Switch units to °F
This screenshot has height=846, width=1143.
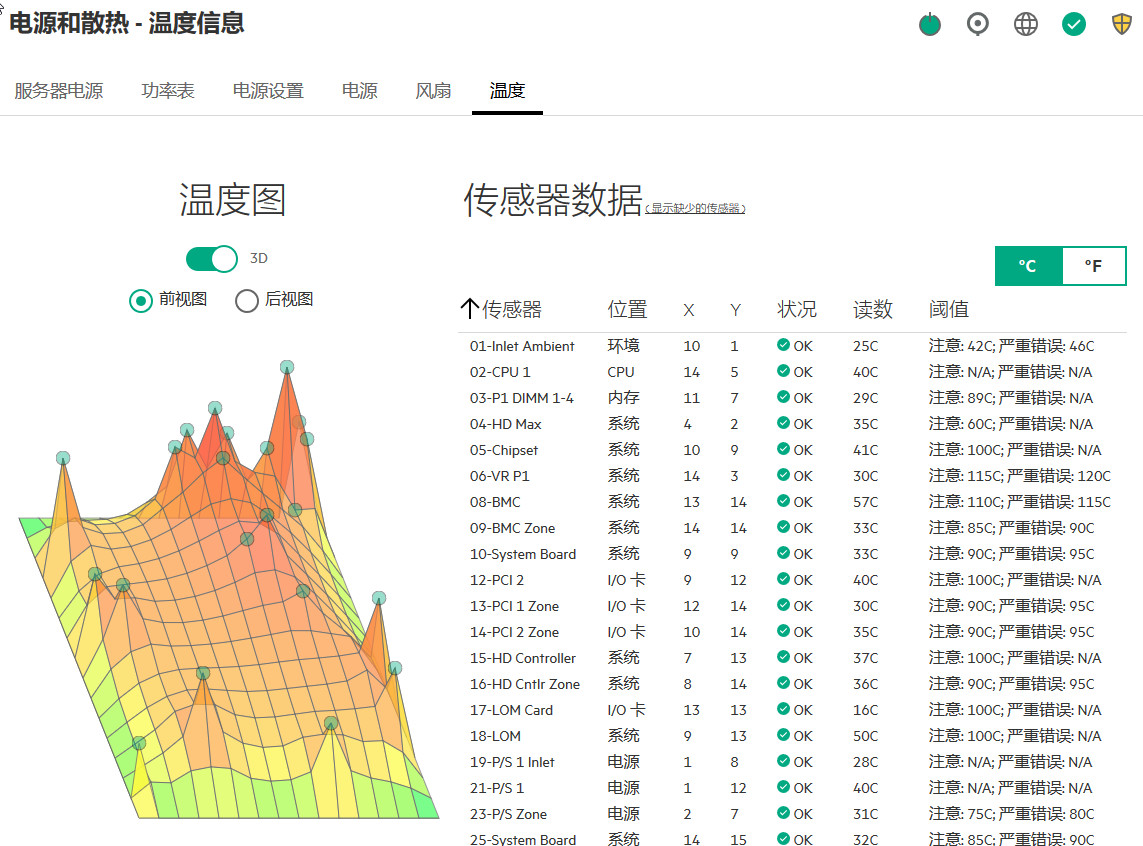point(1093,266)
